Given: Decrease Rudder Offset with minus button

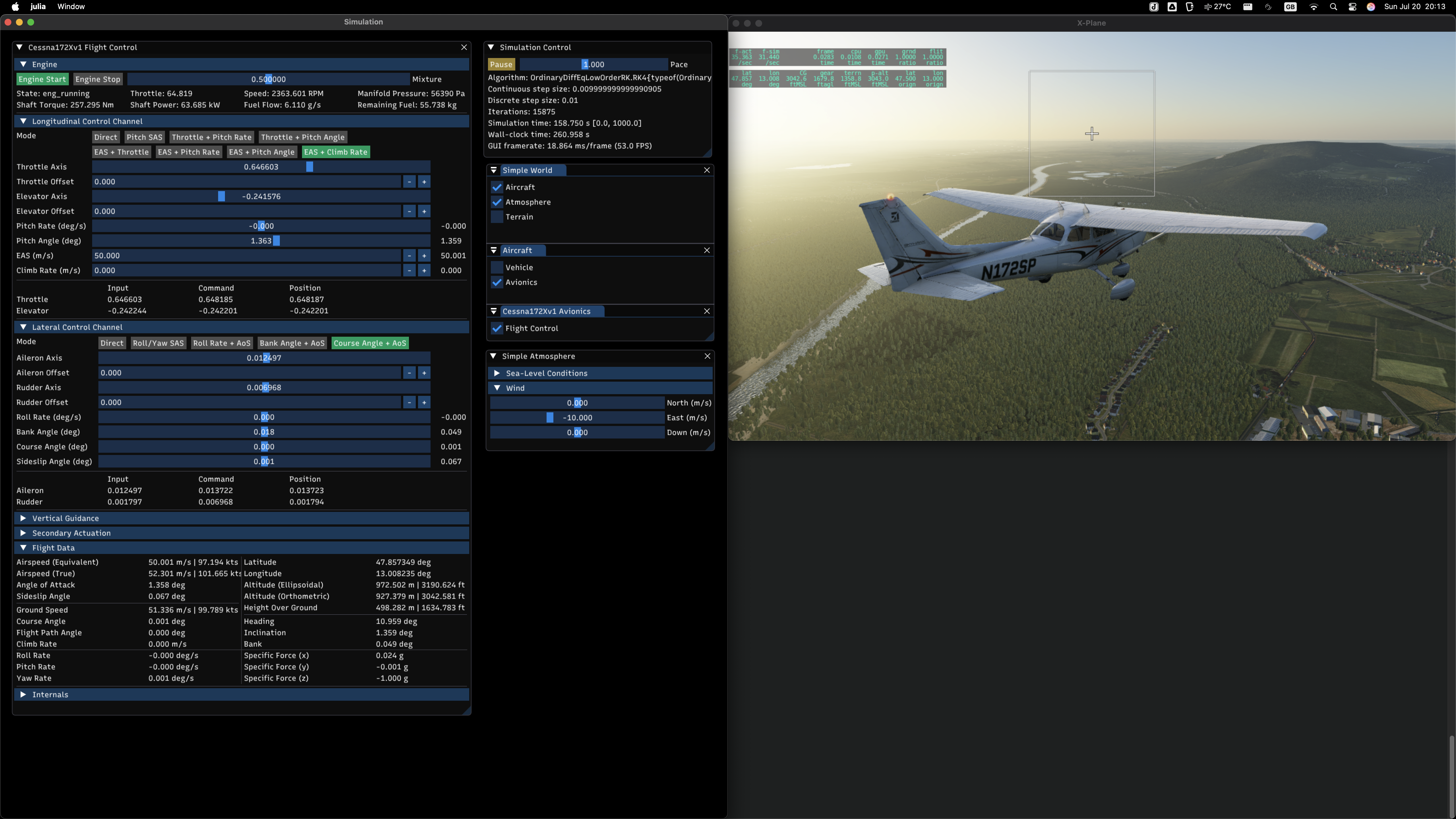Looking at the screenshot, I should coord(409,402).
